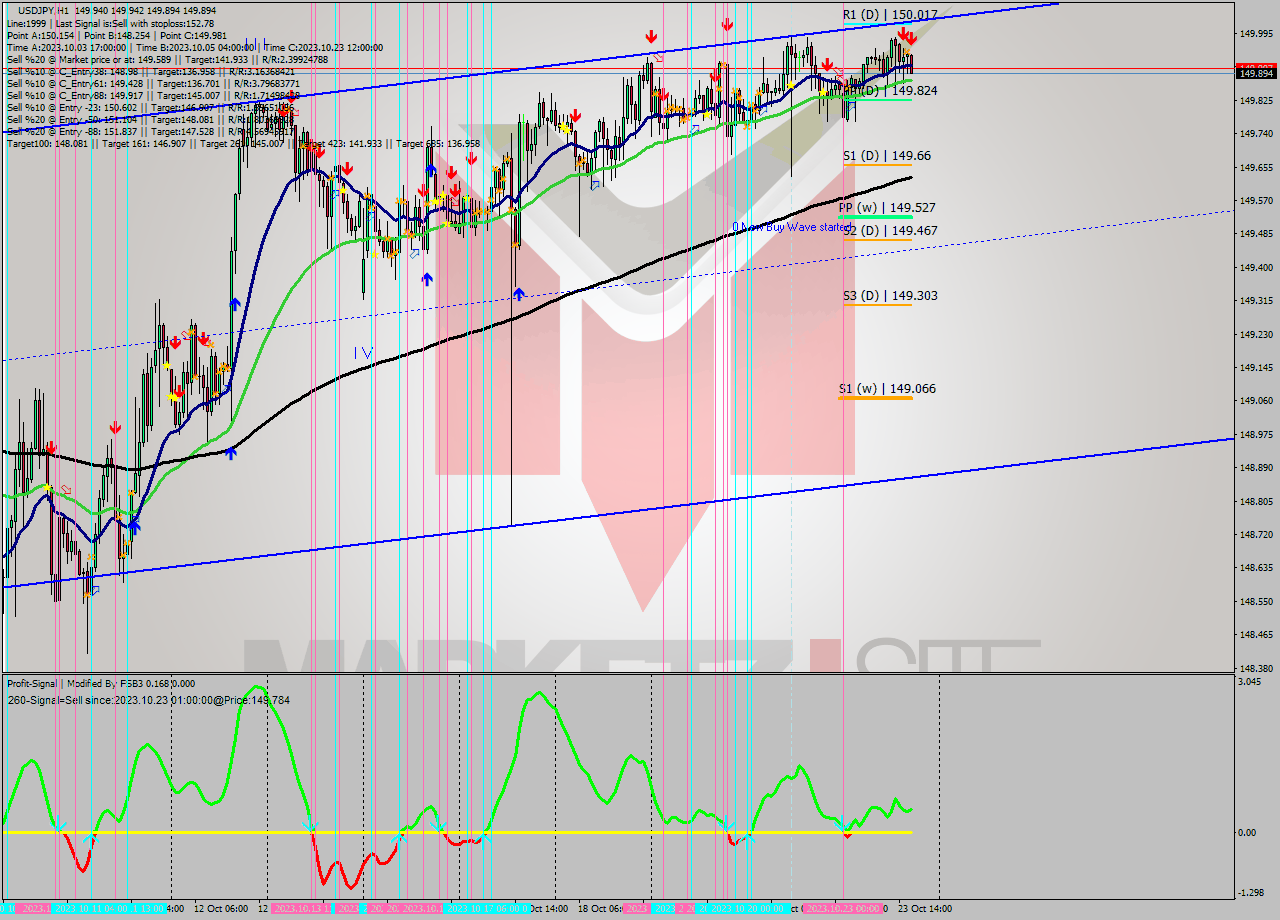This screenshot has width=1280, height=920.
Task: Click the '0 New Buy Wave started' text
Action: [x=790, y=226]
